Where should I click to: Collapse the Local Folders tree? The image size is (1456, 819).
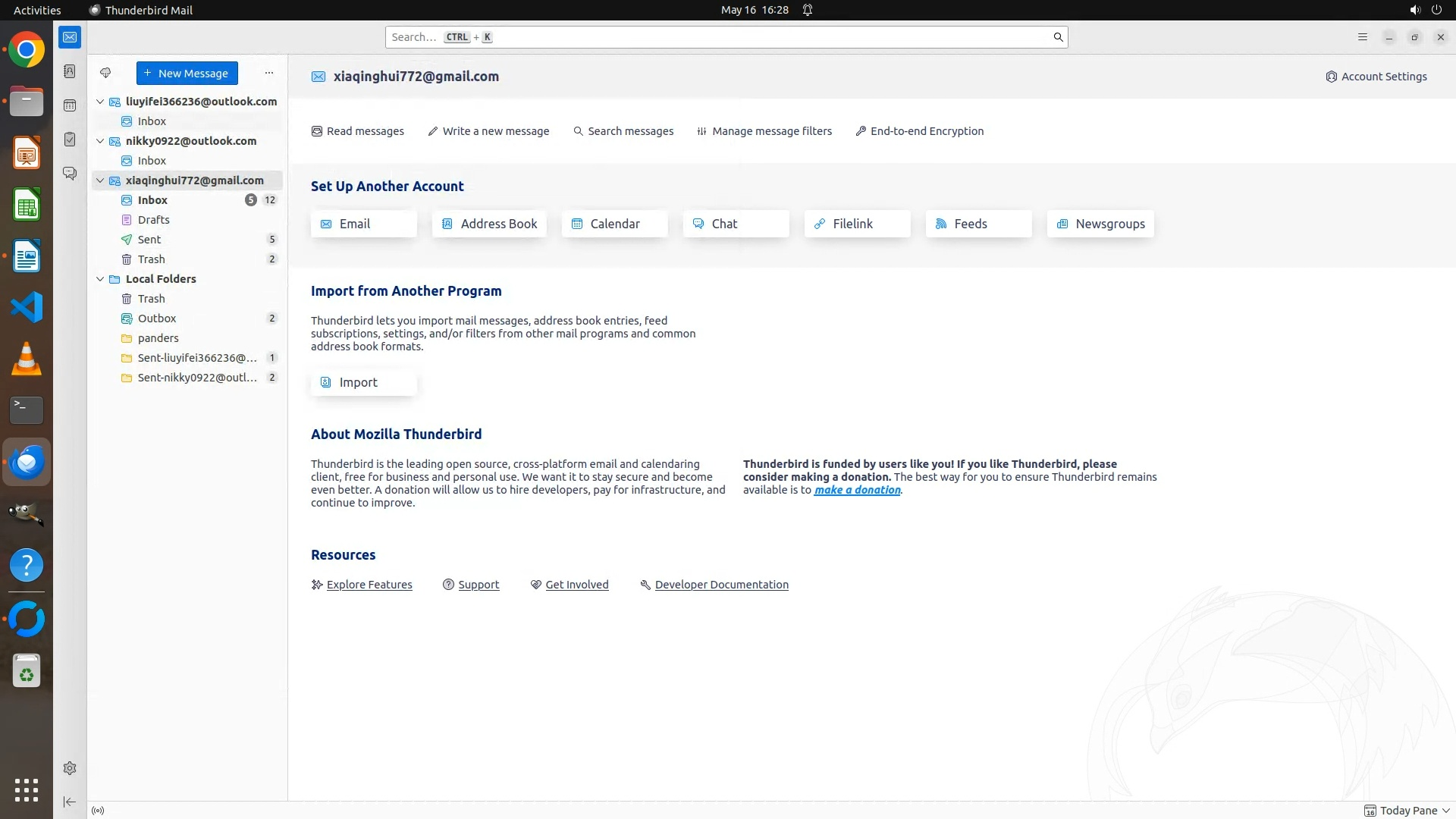click(x=100, y=279)
